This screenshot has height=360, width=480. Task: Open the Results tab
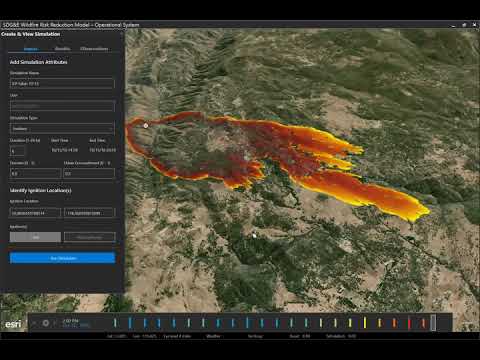[x=62, y=49]
